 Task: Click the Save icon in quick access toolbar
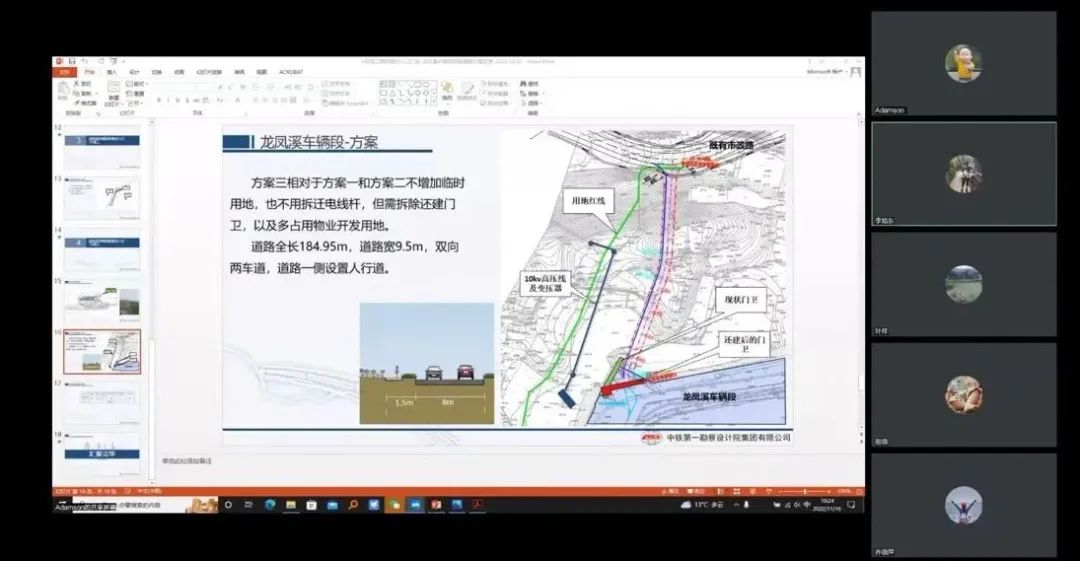pos(71,61)
